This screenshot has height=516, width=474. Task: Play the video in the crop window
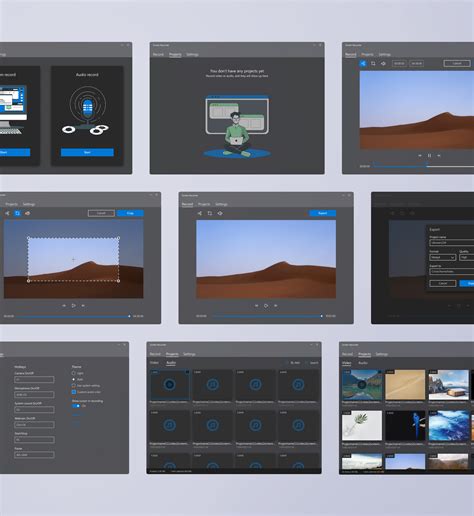[73, 305]
